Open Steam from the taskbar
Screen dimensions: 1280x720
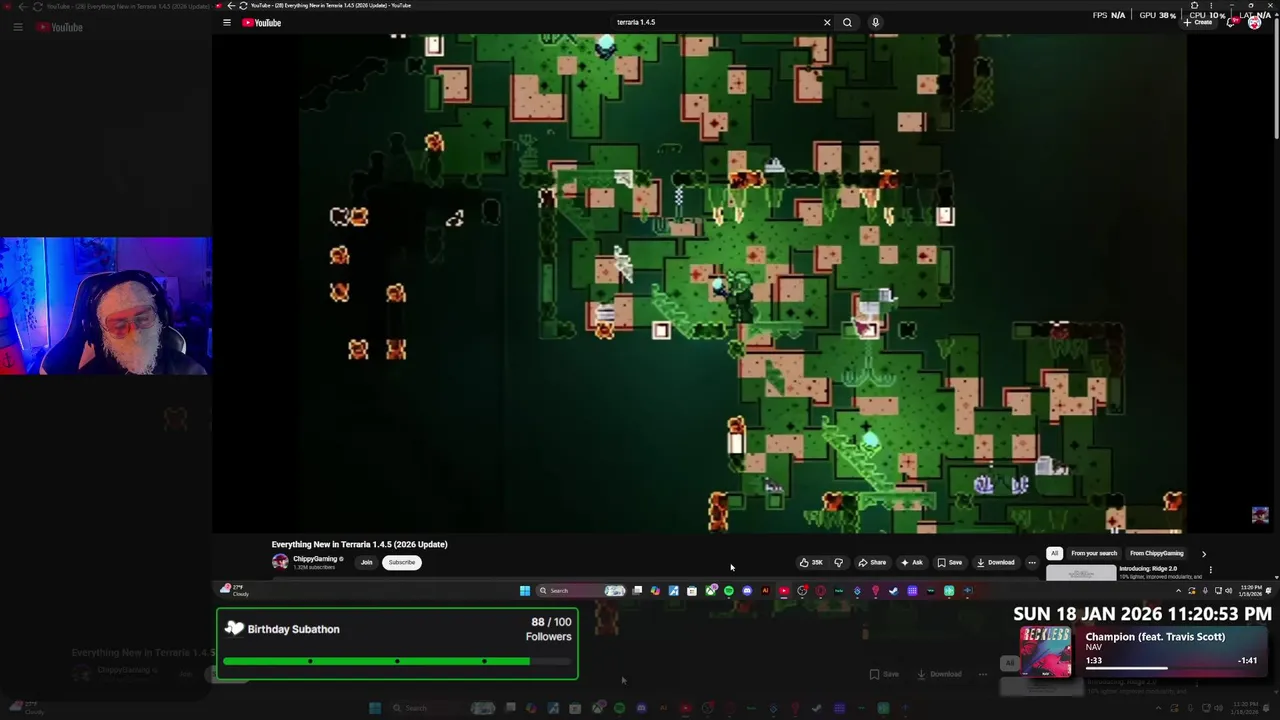[x=894, y=591]
